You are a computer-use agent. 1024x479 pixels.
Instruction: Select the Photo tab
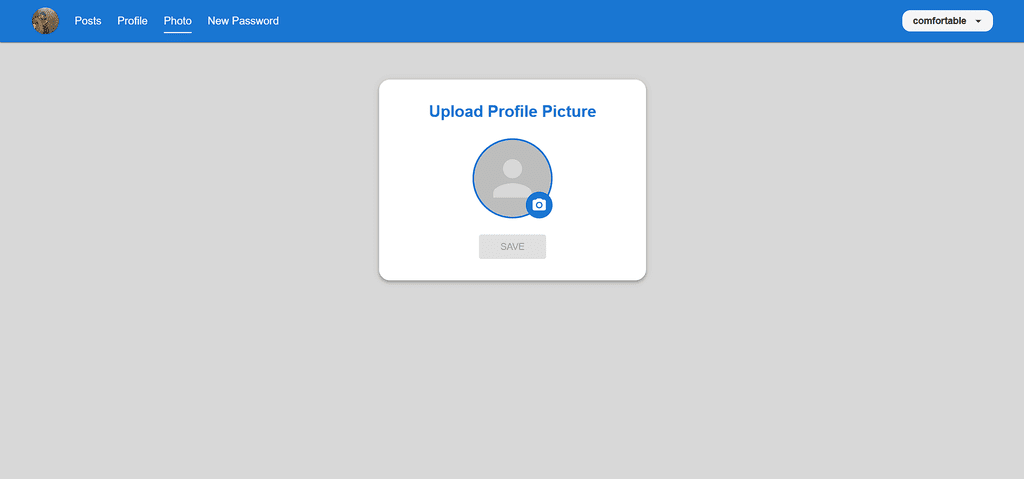pos(178,21)
